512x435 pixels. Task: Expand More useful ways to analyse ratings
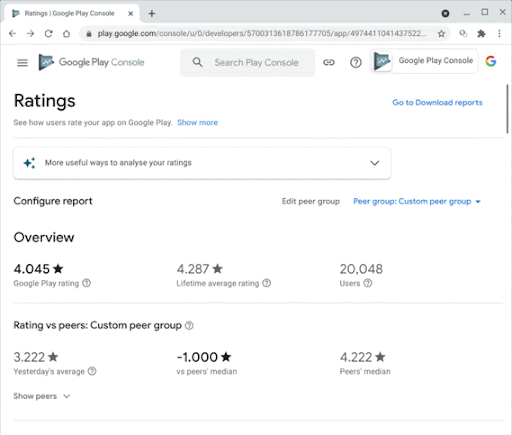pos(202,163)
